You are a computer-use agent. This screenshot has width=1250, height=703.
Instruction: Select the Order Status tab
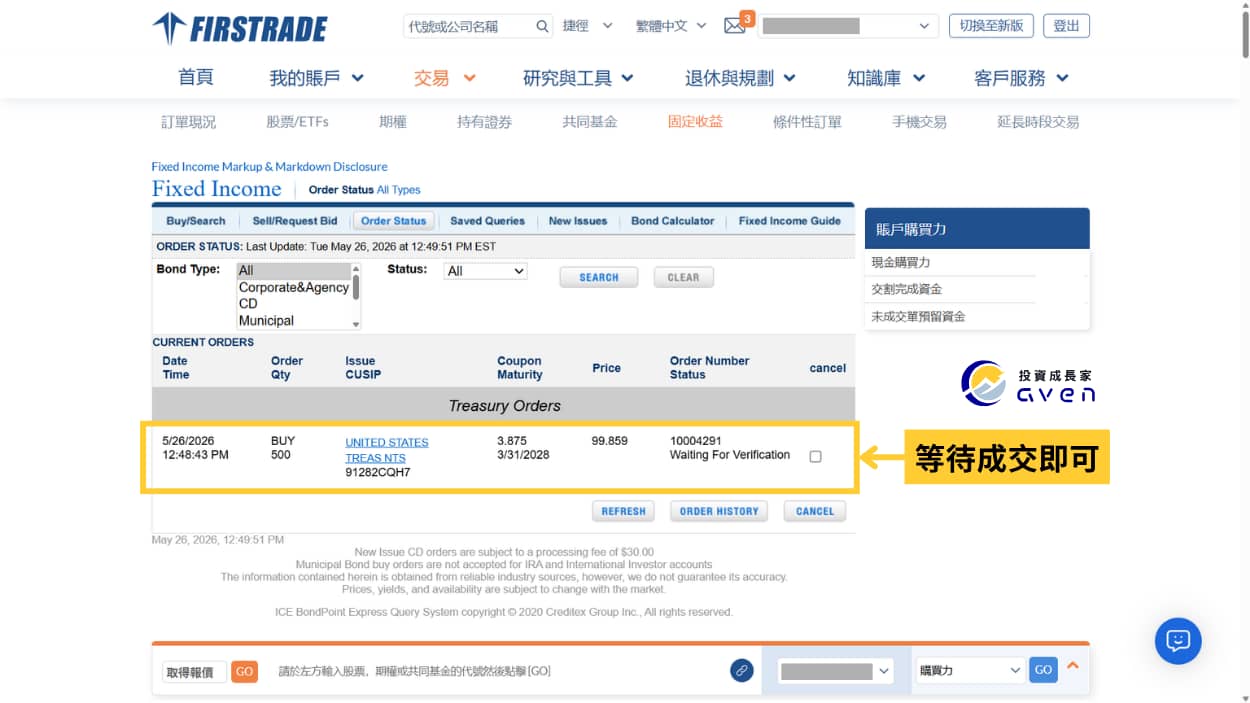click(393, 221)
